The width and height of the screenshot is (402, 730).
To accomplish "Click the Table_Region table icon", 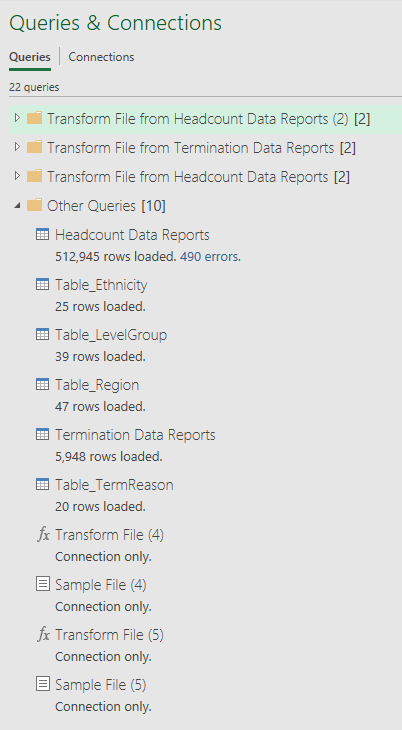I will (42, 384).
